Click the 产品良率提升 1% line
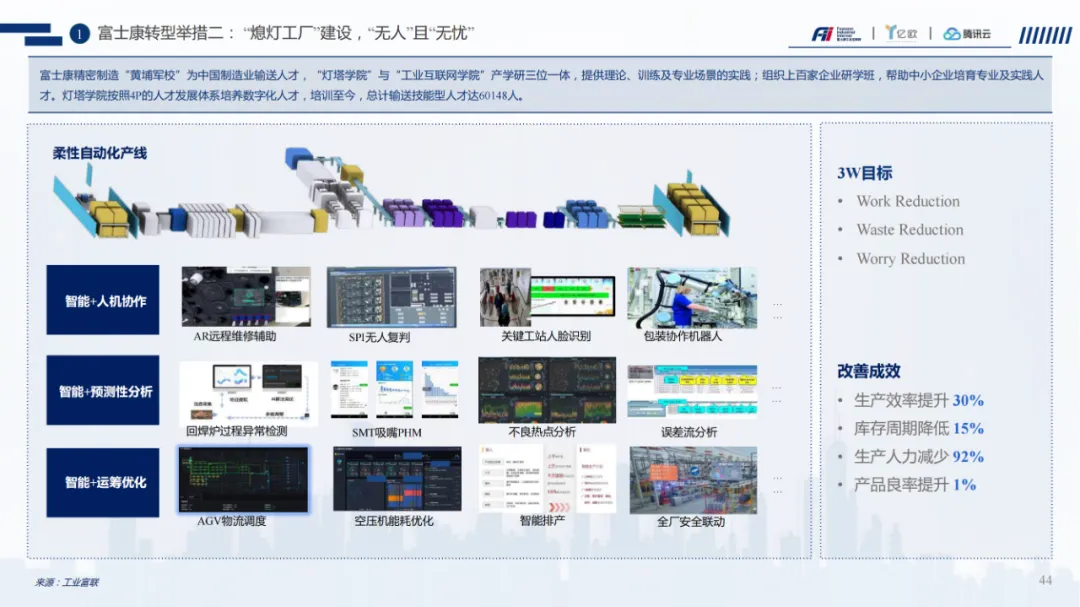The width and height of the screenshot is (1080, 607). coord(915,485)
